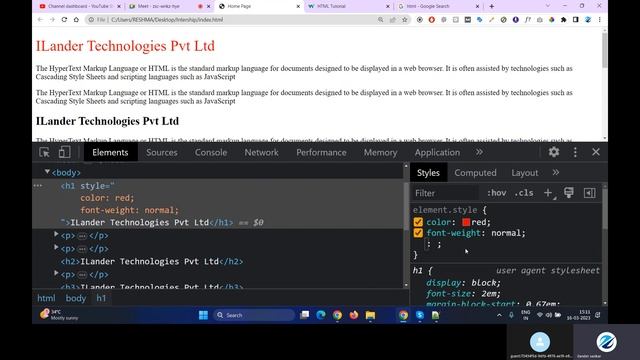Open the Application tab
The height and width of the screenshot is (360, 640).
click(x=437, y=152)
